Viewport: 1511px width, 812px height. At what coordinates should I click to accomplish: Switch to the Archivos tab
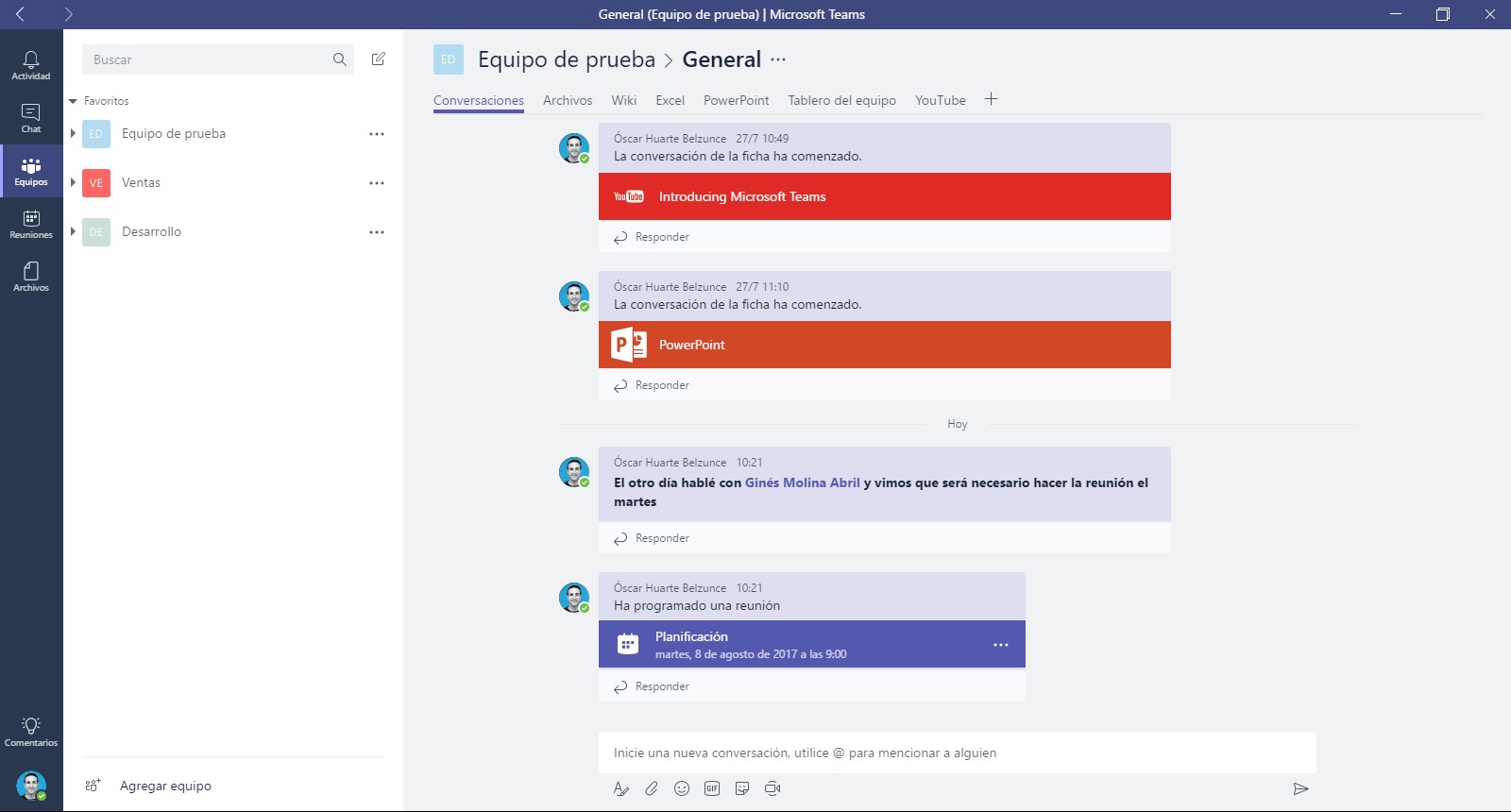point(568,100)
